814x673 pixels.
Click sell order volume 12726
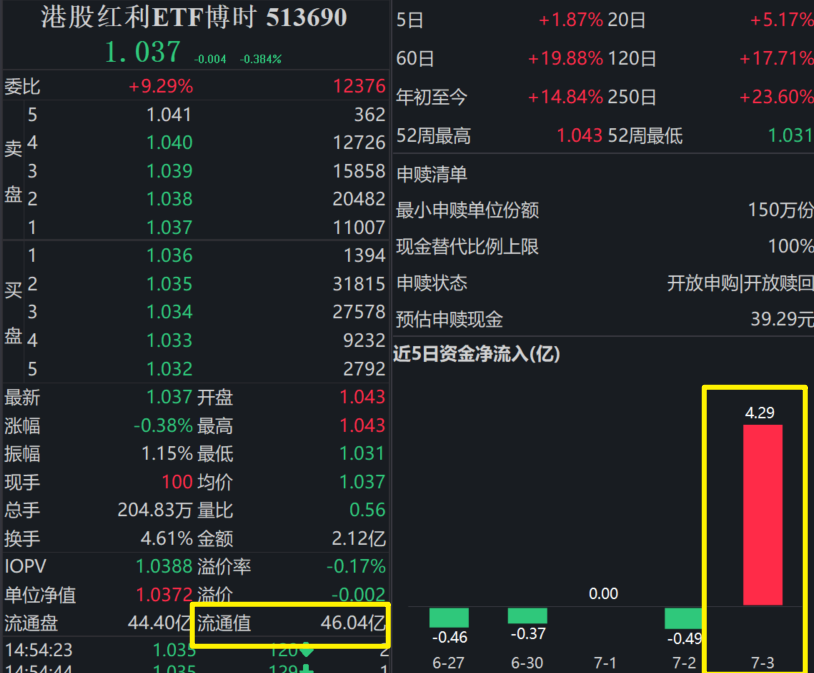coord(359,143)
